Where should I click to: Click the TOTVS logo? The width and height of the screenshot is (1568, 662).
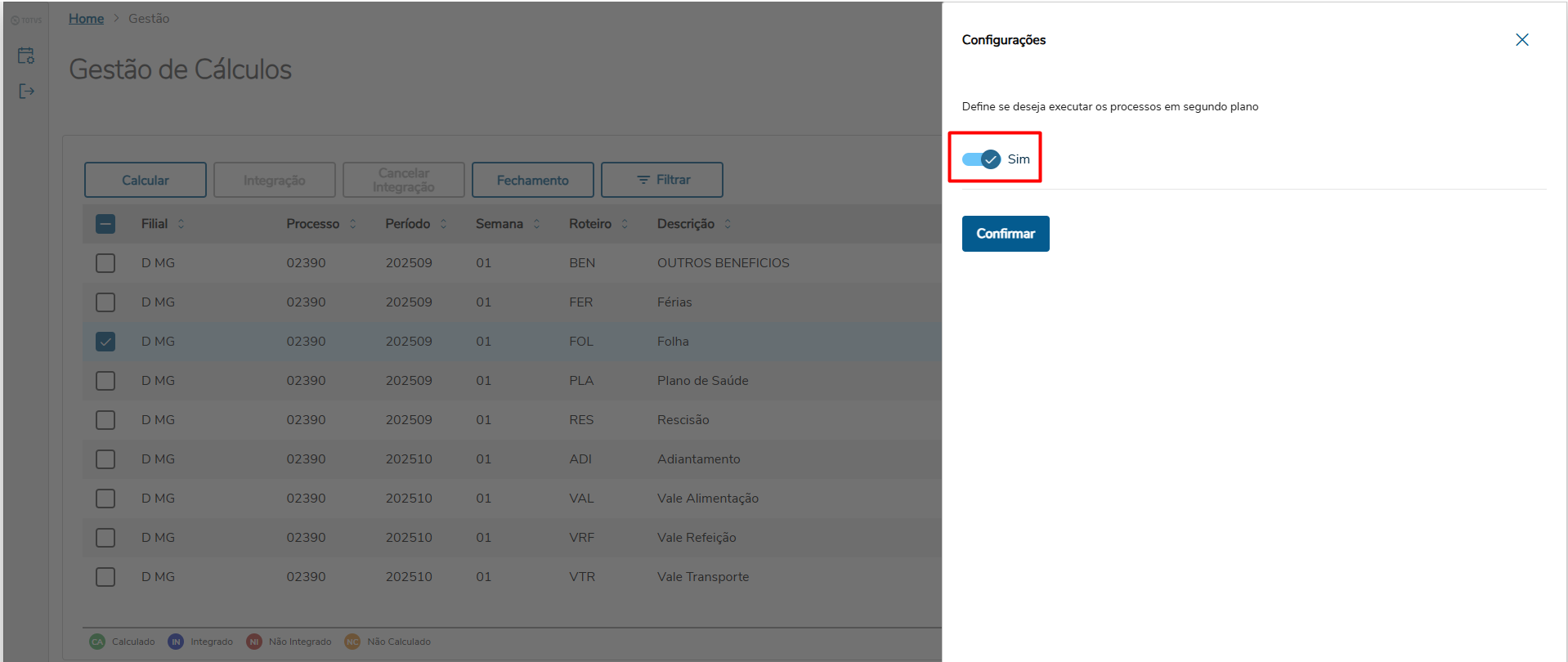[26, 20]
